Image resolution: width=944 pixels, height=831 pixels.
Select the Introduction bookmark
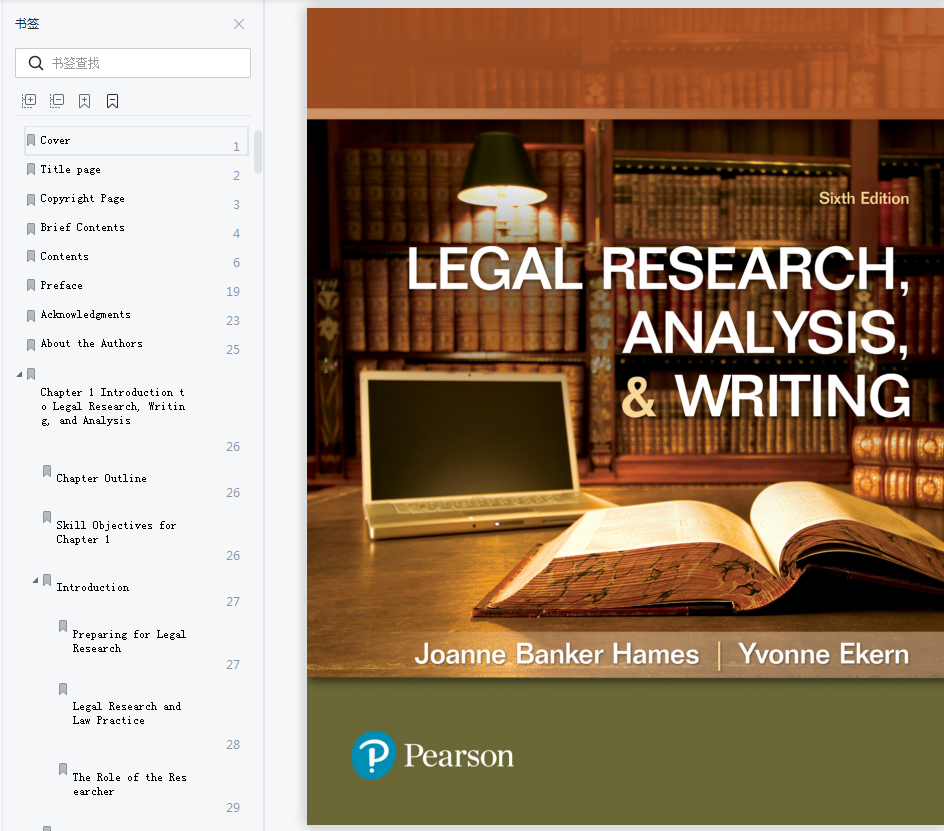point(93,587)
